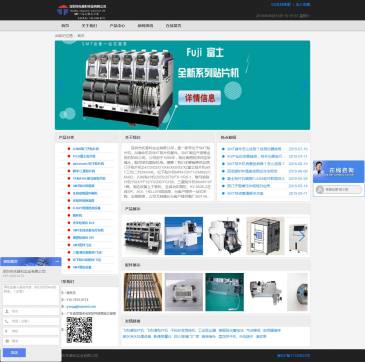365x362 pixels.
Task: Open the second nav menu item 关于我们
Action: click(x=89, y=26)
